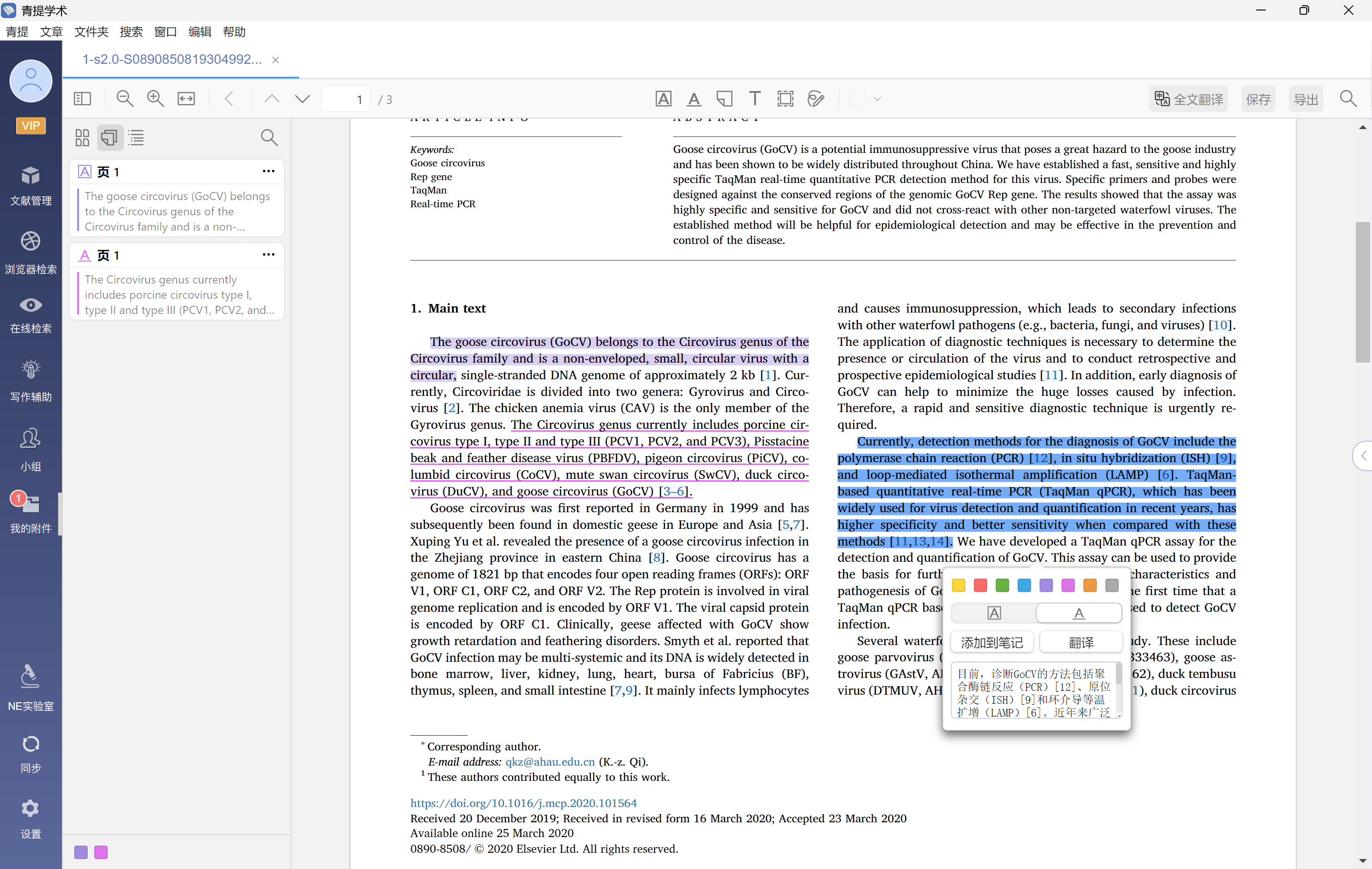Image resolution: width=1372 pixels, height=869 pixels.
Task: Select the underline text tool in toolbar
Action: [x=694, y=99]
